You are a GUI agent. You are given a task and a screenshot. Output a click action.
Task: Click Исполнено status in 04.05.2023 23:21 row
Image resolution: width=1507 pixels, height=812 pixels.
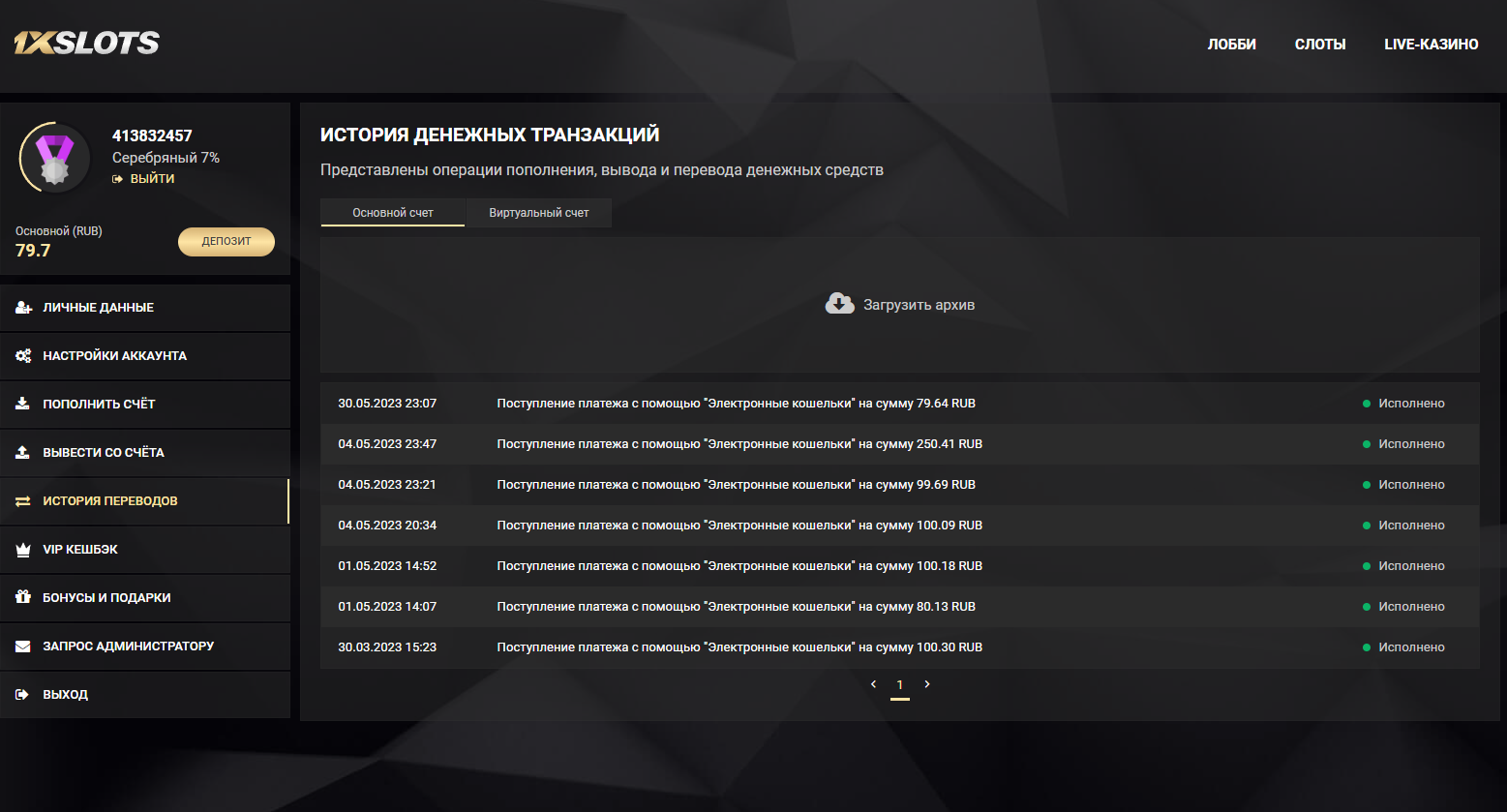1411,485
